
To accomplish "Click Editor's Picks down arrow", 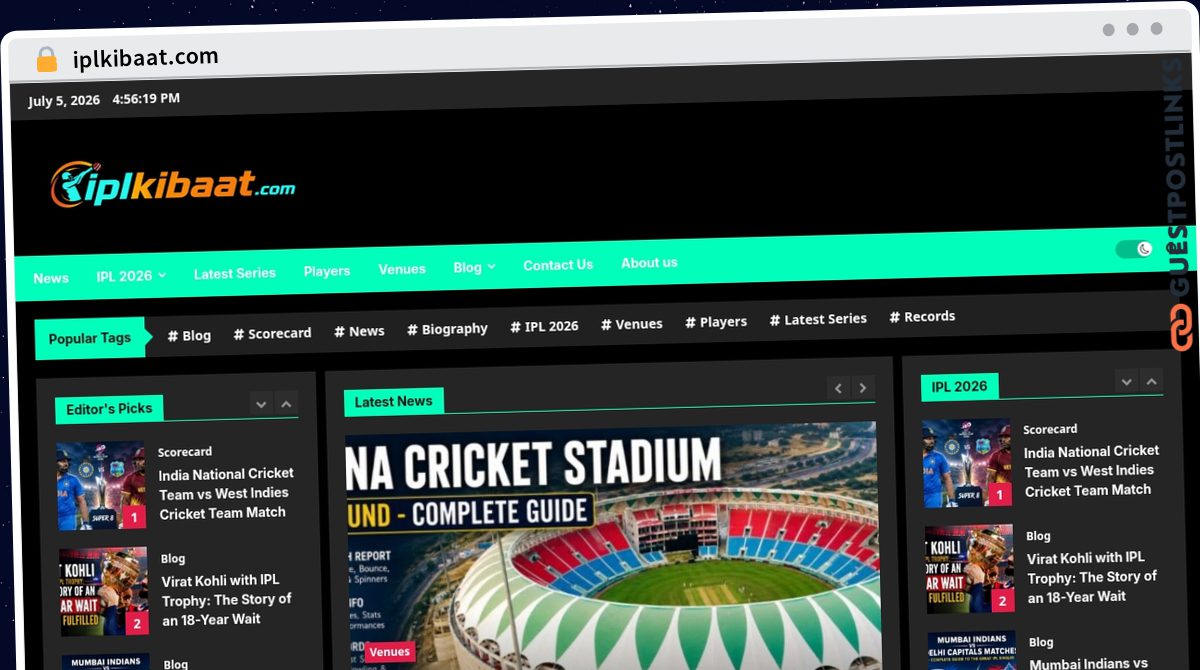I will pos(261,404).
